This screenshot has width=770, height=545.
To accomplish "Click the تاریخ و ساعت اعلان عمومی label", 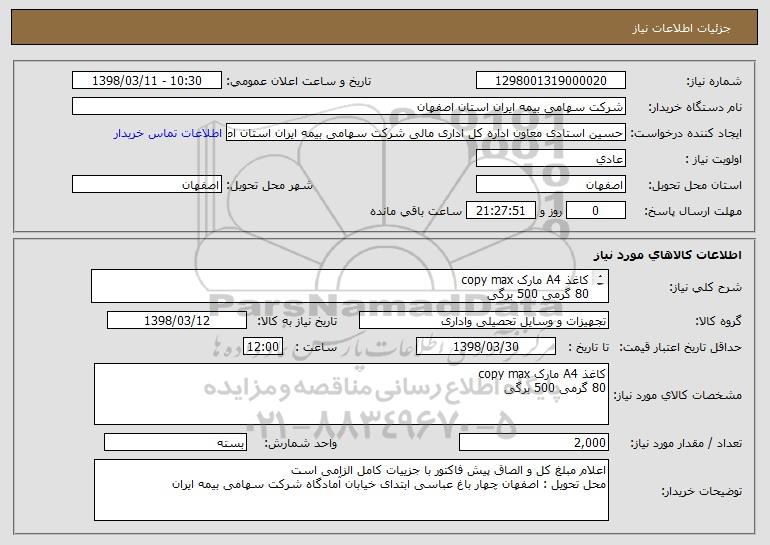I will coord(299,81).
